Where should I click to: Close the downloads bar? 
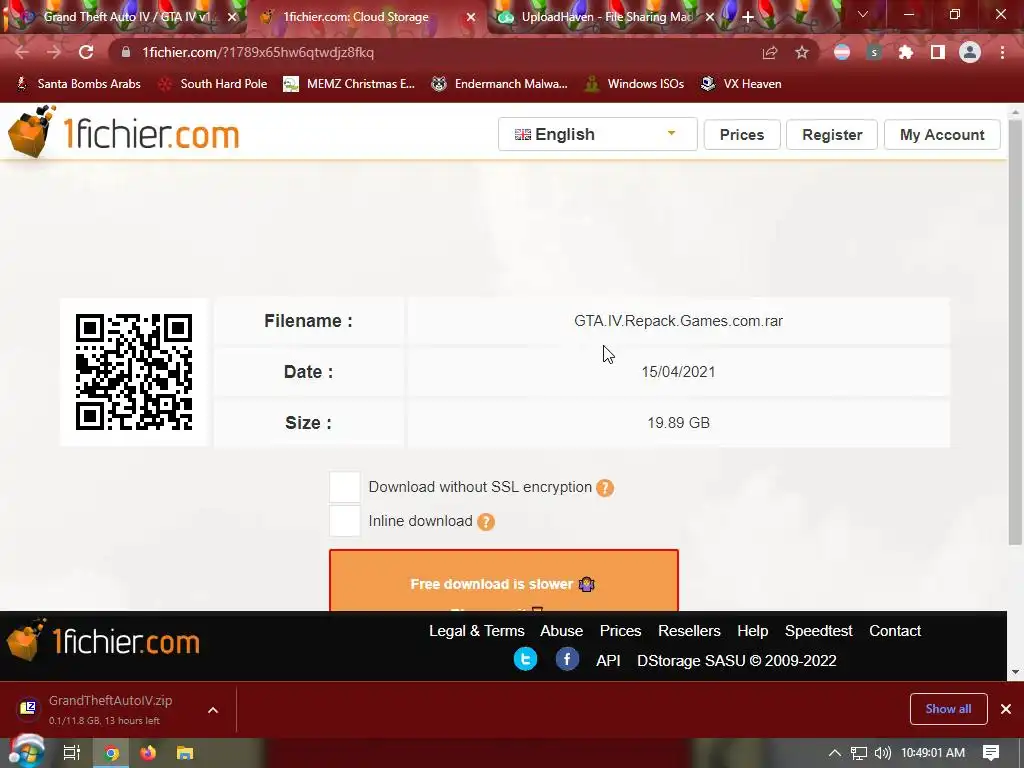(x=1006, y=709)
